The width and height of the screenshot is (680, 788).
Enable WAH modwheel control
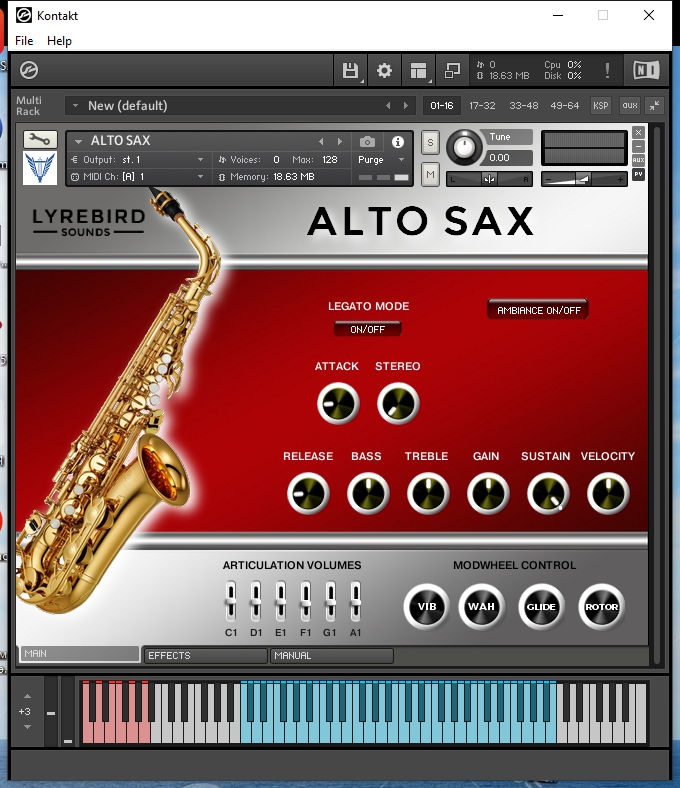(x=481, y=607)
